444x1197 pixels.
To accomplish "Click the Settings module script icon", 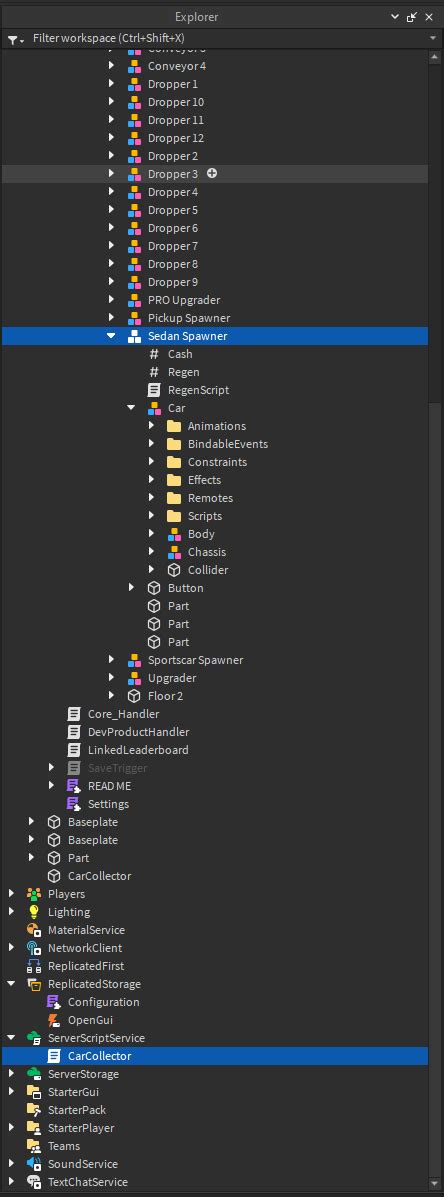I will tap(74, 804).
